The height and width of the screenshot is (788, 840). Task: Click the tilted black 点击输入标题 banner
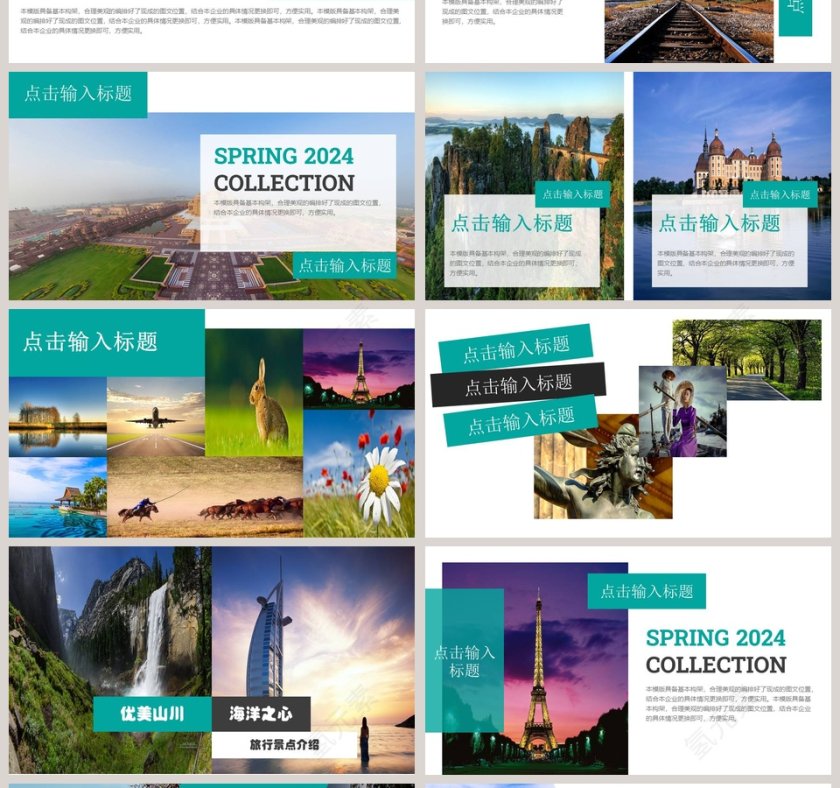point(518,384)
